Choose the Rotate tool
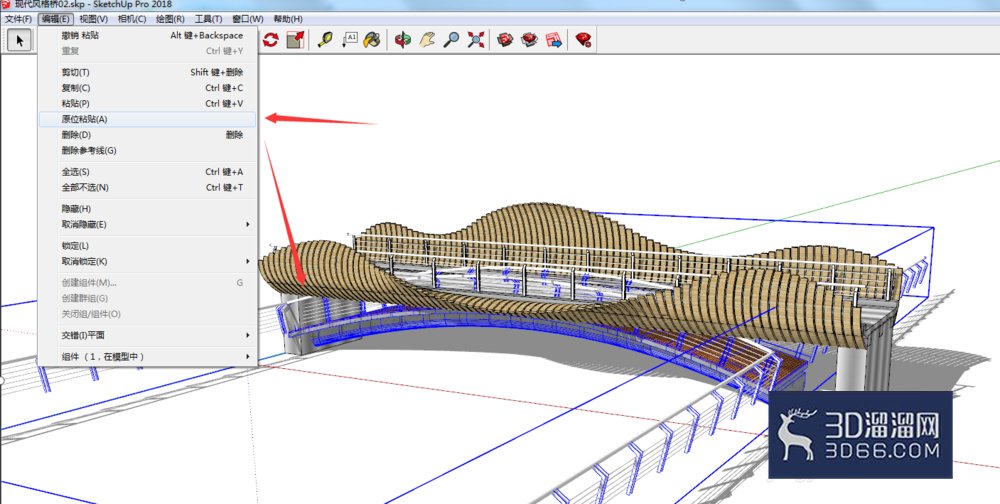 pyautogui.click(x=270, y=40)
